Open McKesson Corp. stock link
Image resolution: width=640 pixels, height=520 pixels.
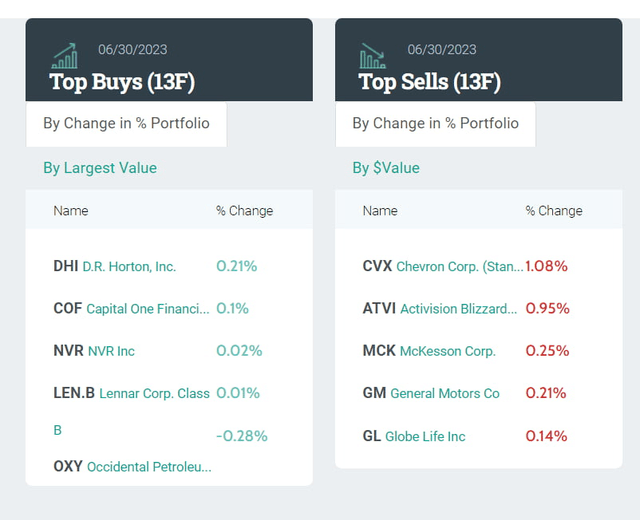(x=447, y=351)
